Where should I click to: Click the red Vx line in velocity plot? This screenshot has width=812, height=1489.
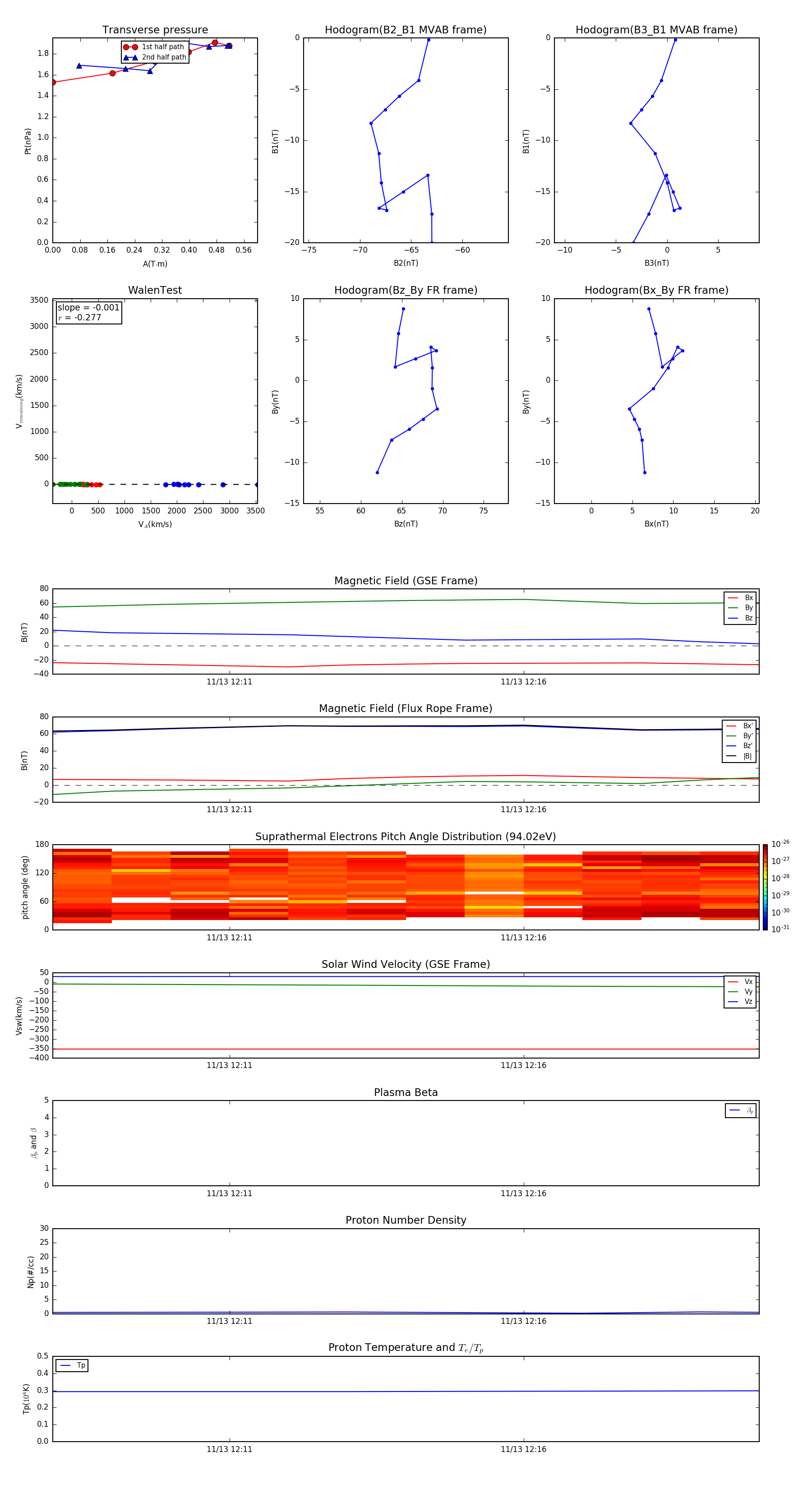[x=406, y=1049]
